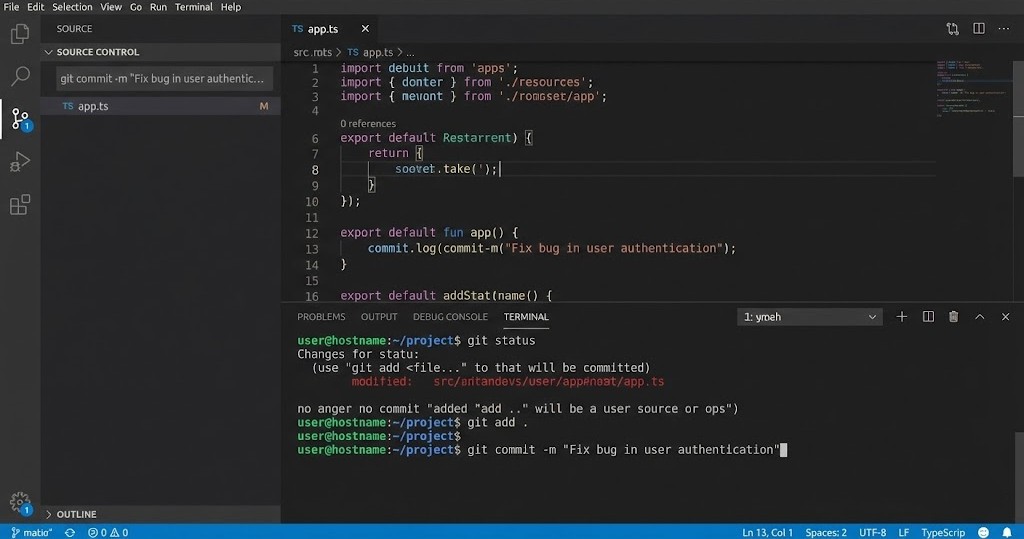Click the 'git status' command text in terminal
The width and height of the screenshot is (1024, 539).
pyautogui.click(x=501, y=340)
